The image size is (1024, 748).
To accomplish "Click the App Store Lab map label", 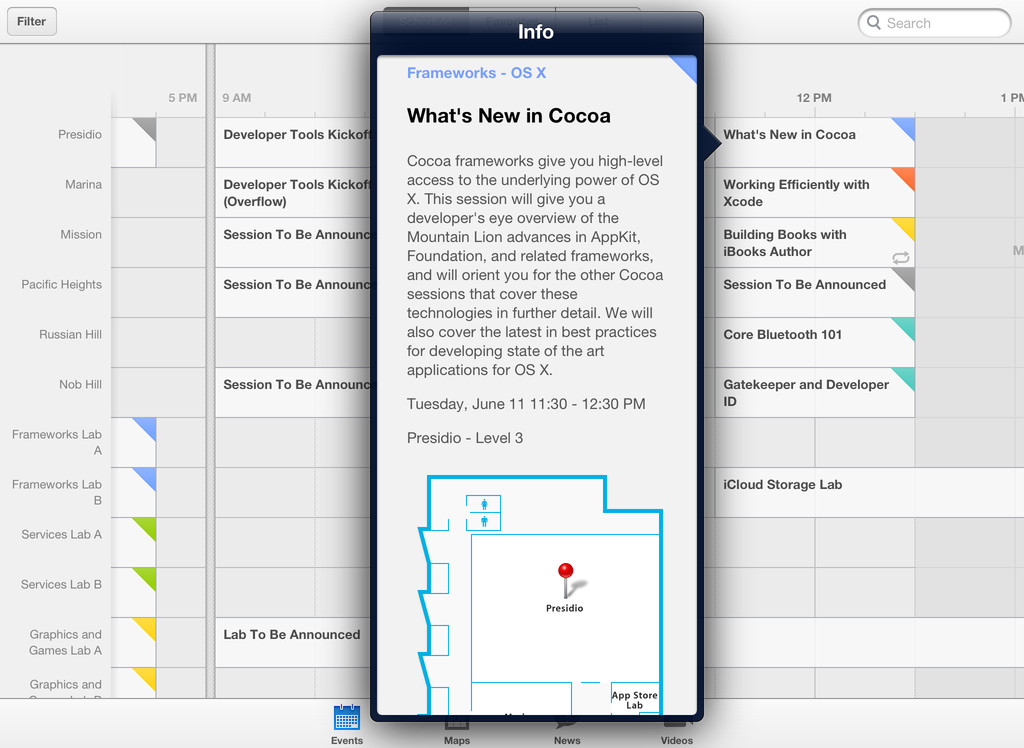I will coord(634,700).
